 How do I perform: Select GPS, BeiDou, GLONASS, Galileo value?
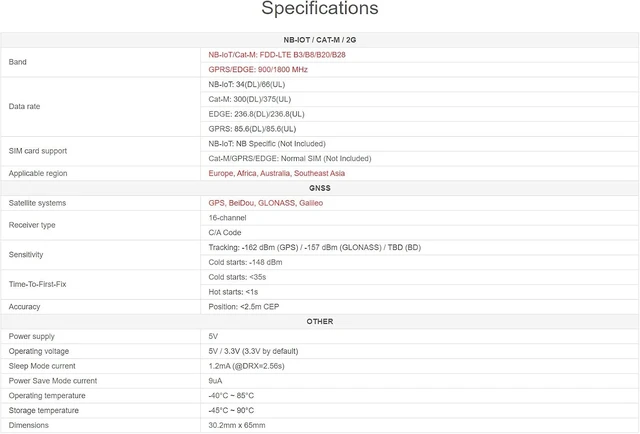[265, 203]
